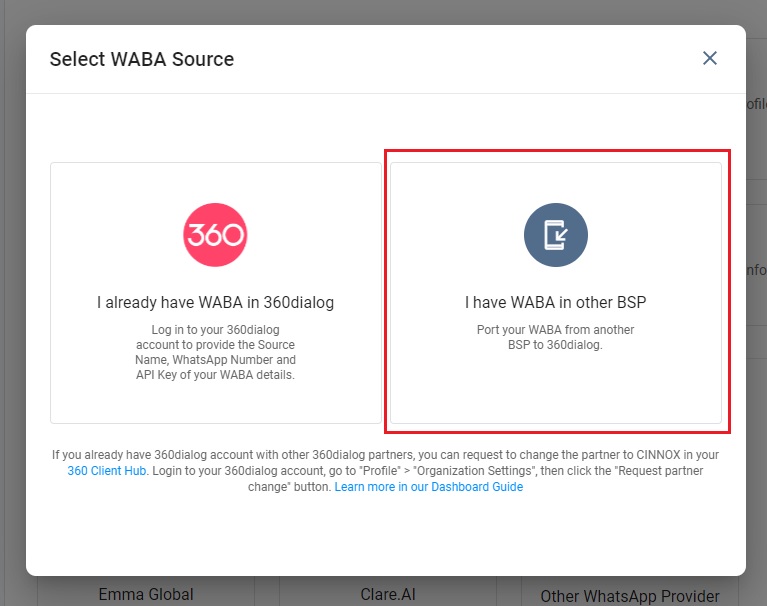Viewport: 767px width, 606px height.
Task: Click 'Port your WABA from another BSP' description
Action: click(556, 337)
